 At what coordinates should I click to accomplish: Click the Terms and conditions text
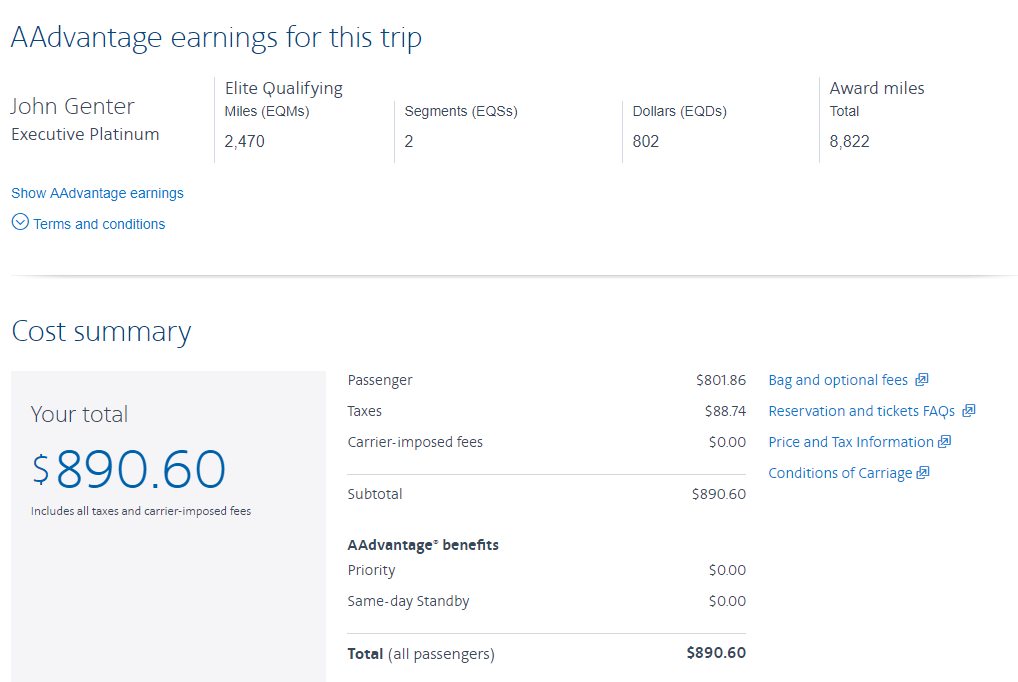[99, 224]
